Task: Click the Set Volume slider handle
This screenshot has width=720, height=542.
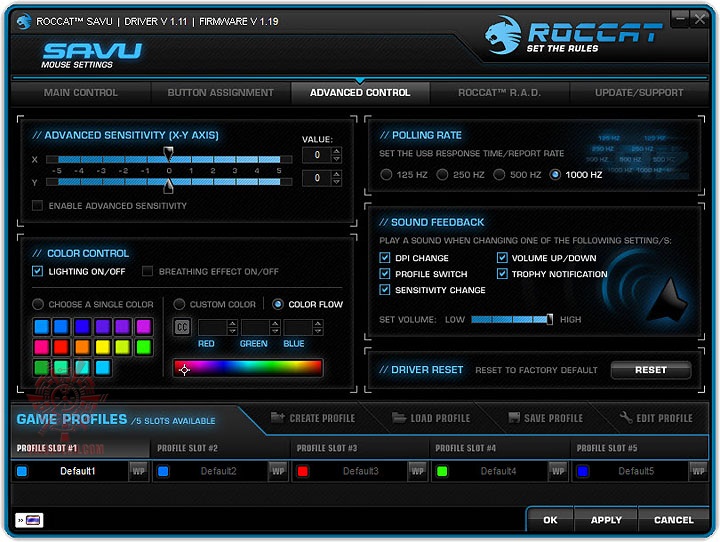Action: coord(550,319)
